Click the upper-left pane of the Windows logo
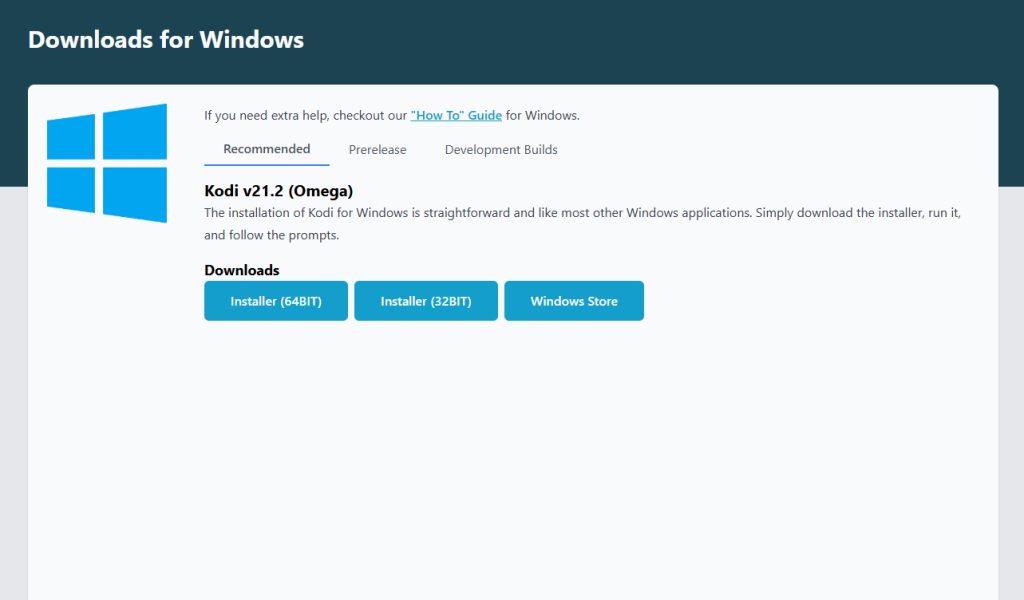 72,137
